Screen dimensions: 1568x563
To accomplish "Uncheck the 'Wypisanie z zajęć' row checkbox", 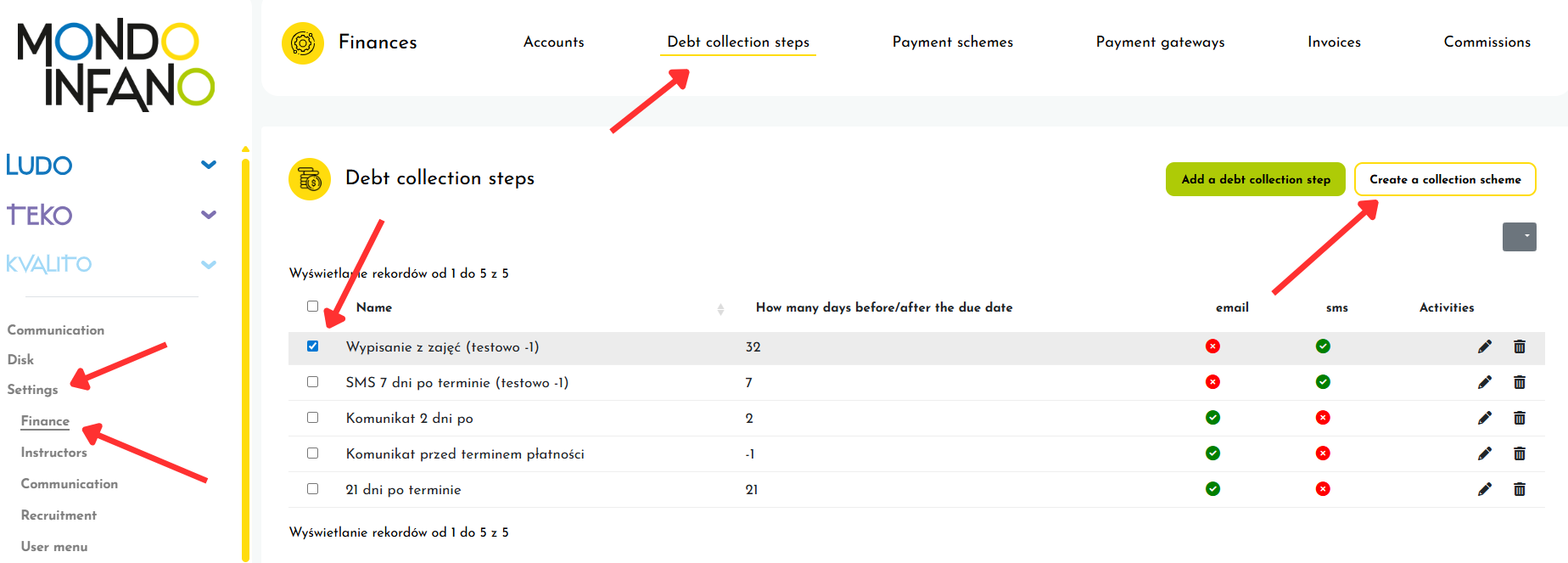I will click(313, 346).
